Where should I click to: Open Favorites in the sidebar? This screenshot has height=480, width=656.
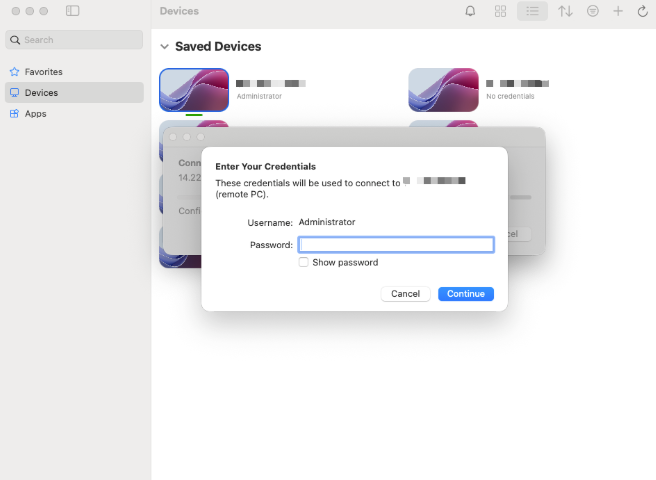tap(43, 72)
